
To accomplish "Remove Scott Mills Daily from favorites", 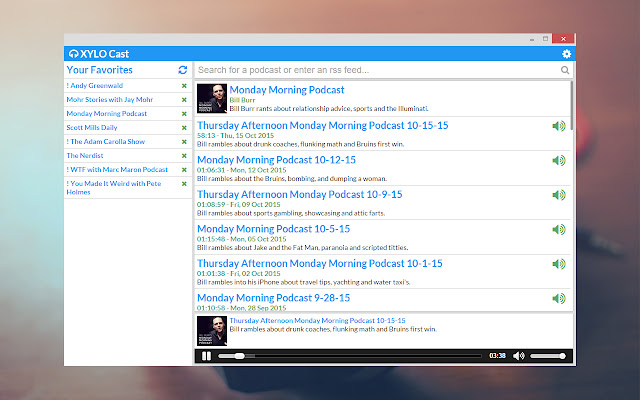I will coord(184,128).
